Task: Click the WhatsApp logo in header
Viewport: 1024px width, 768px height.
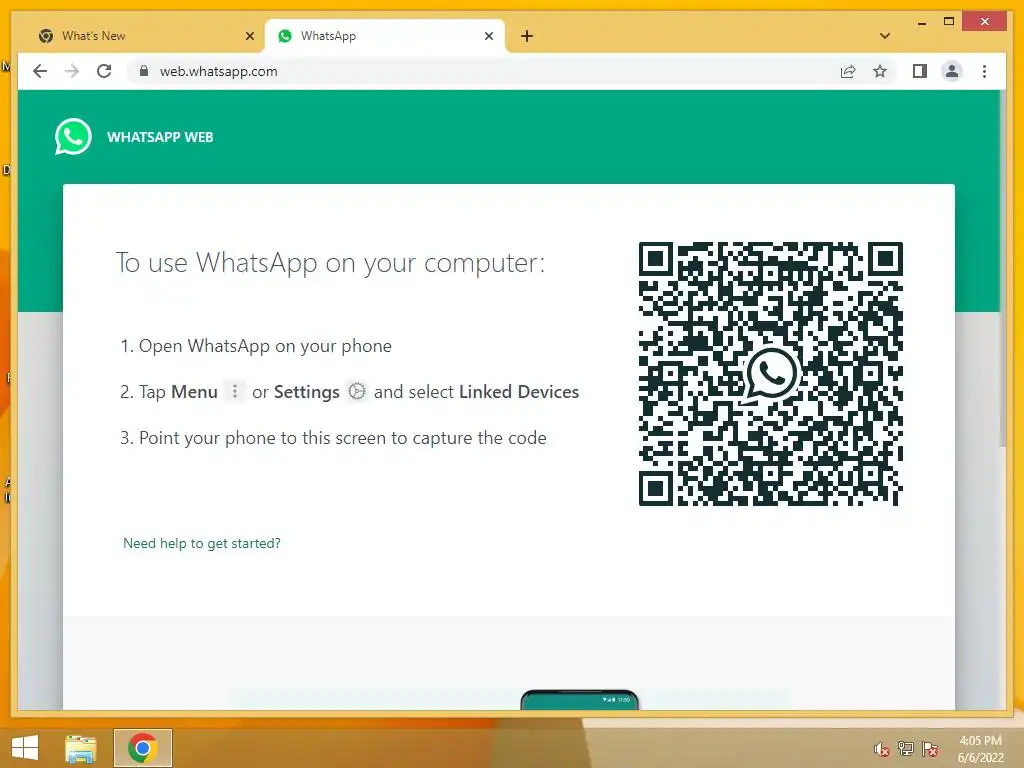Action: [x=73, y=136]
